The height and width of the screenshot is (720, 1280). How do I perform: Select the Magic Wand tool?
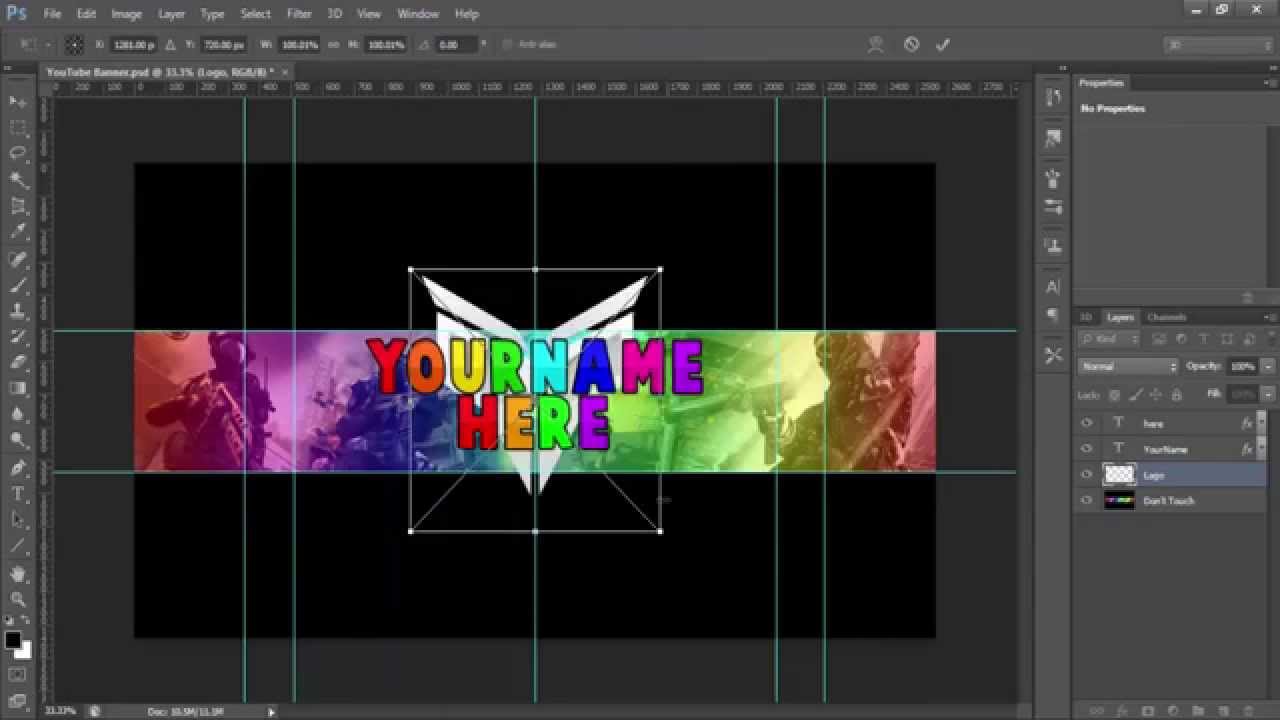pos(18,180)
